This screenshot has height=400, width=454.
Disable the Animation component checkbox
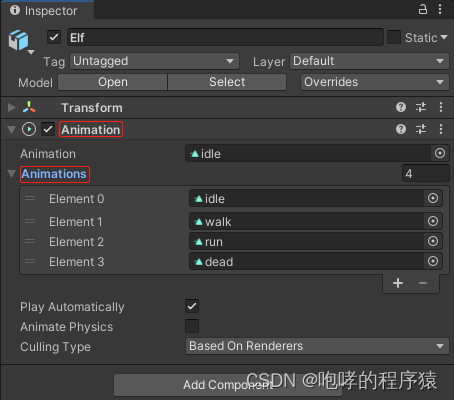pyautogui.click(x=48, y=129)
